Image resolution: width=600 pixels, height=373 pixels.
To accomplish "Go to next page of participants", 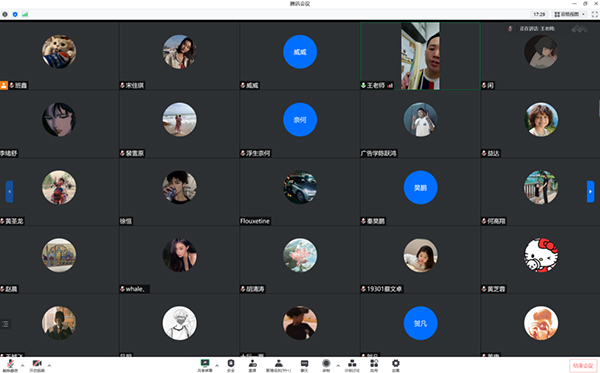I will point(590,191).
